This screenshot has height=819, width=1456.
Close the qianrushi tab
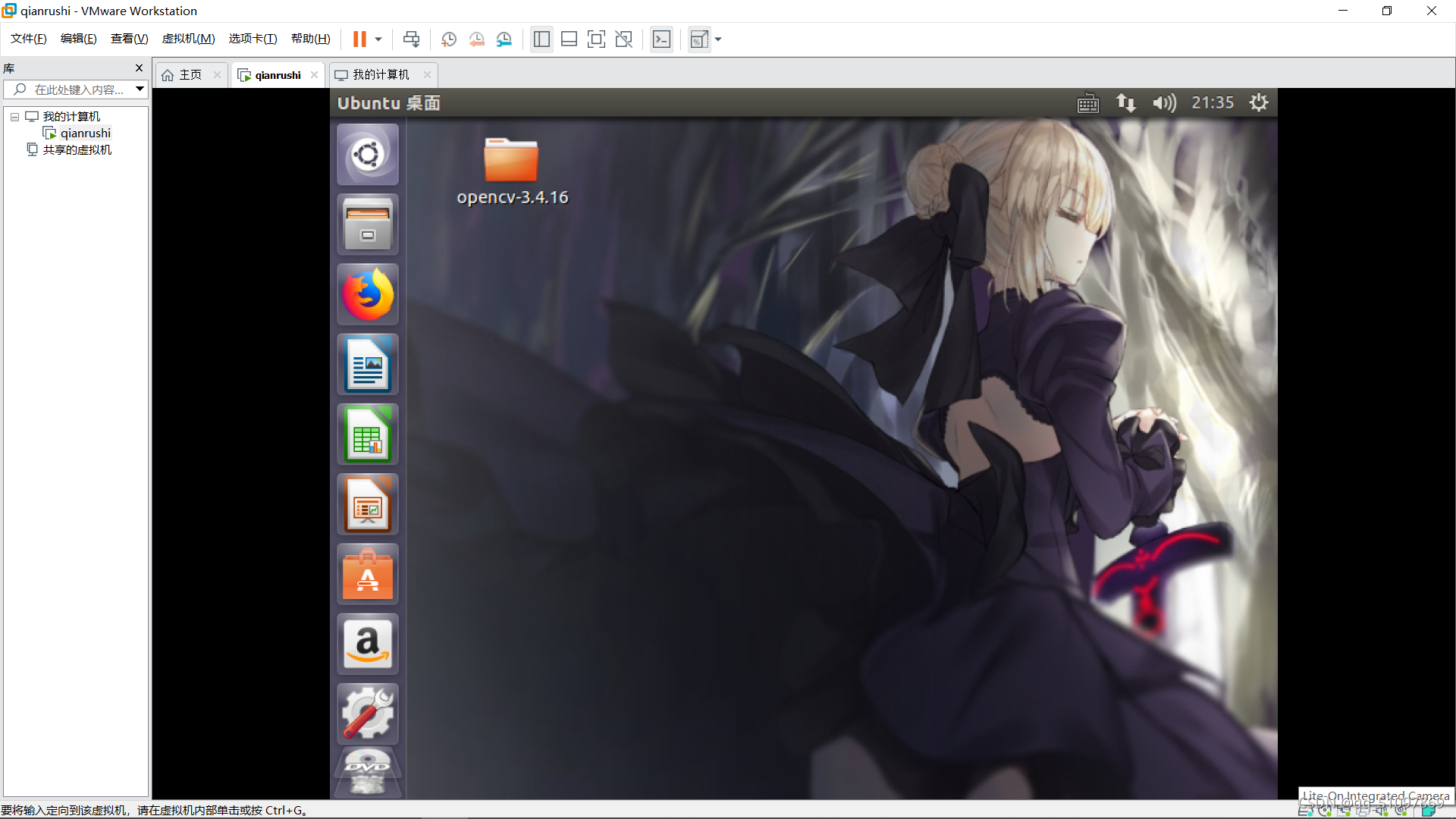314,74
